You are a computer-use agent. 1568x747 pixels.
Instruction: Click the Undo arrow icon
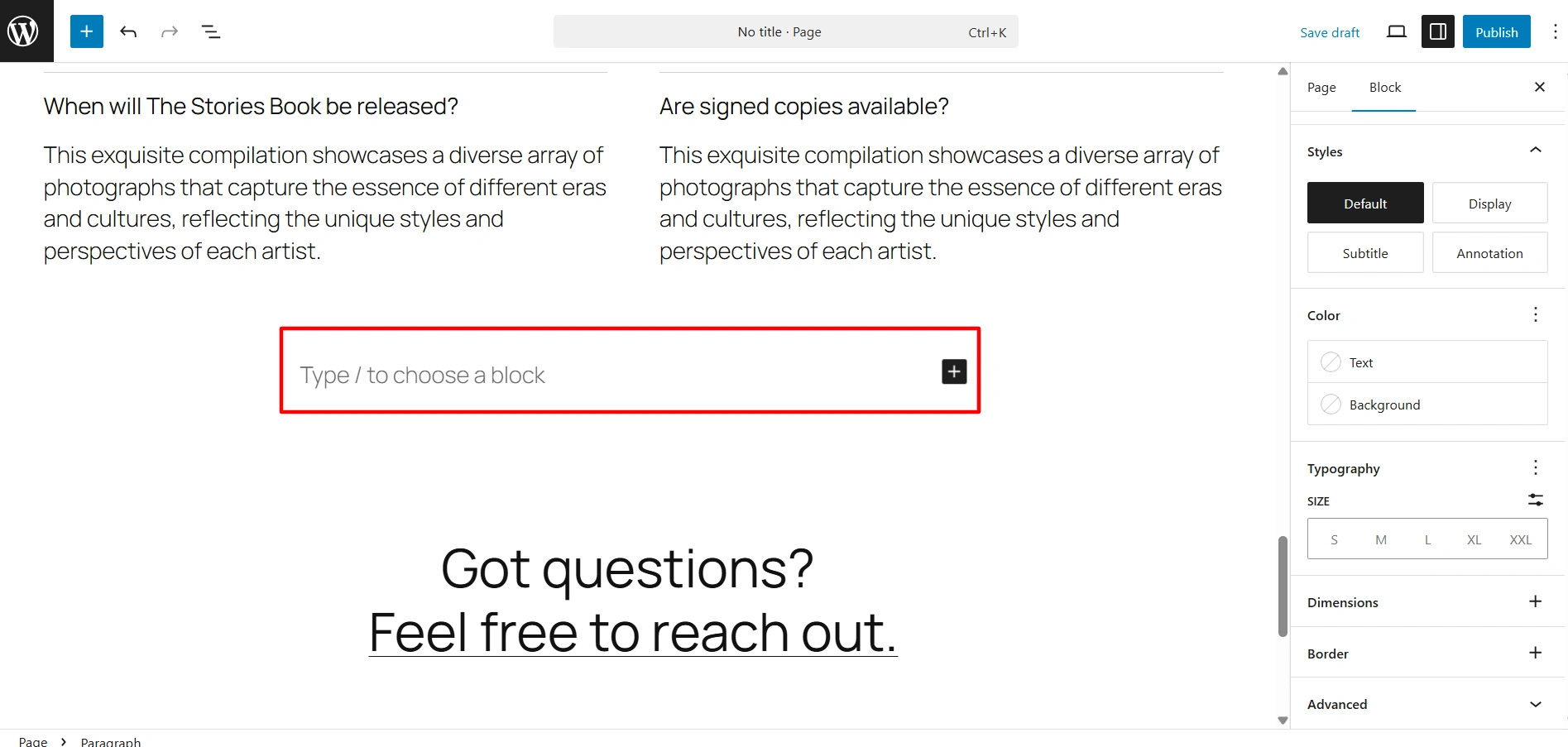(x=128, y=31)
